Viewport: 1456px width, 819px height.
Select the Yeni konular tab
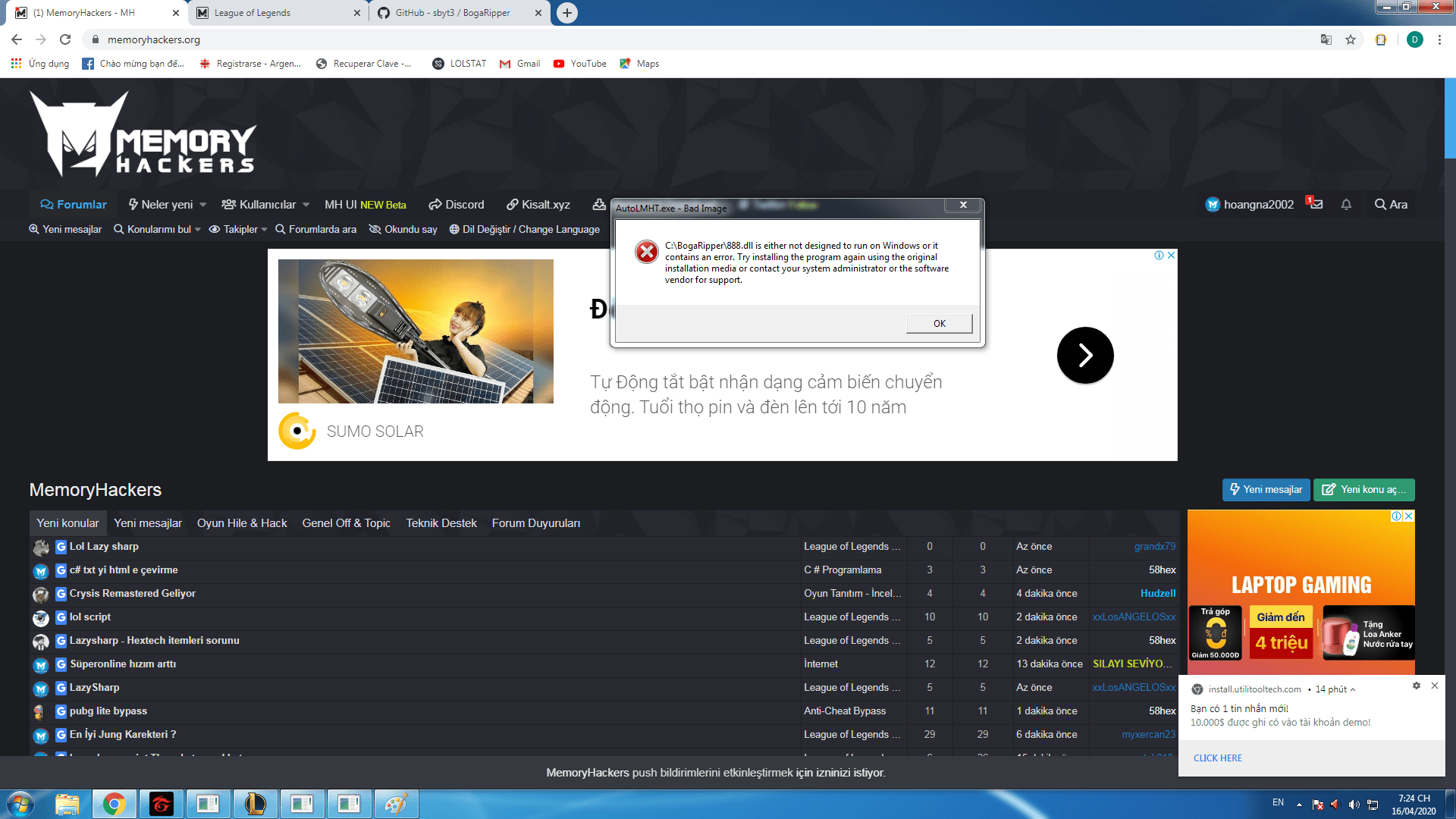coord(67,523)
